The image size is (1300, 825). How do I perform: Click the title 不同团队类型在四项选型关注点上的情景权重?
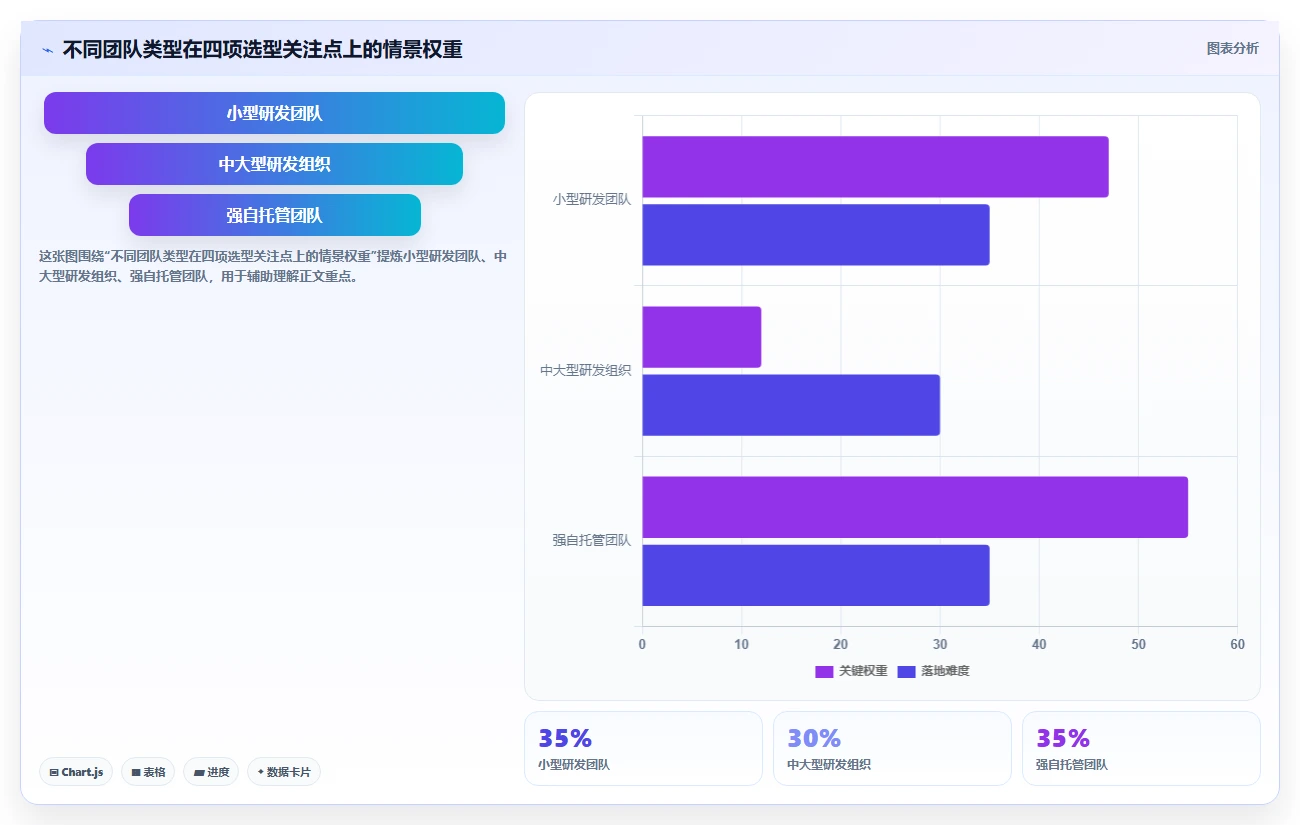[x=262, y=50]
